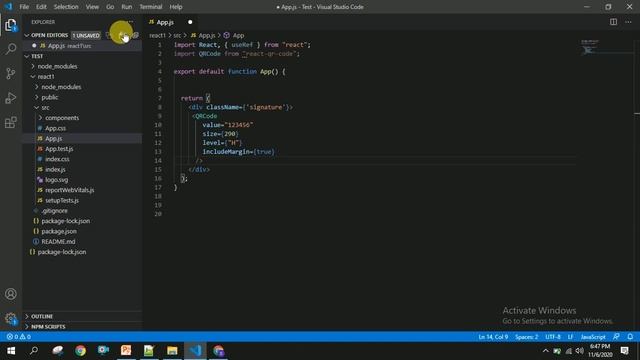
Task: Open Windows Action Center notifications
Action: [624, 351]
